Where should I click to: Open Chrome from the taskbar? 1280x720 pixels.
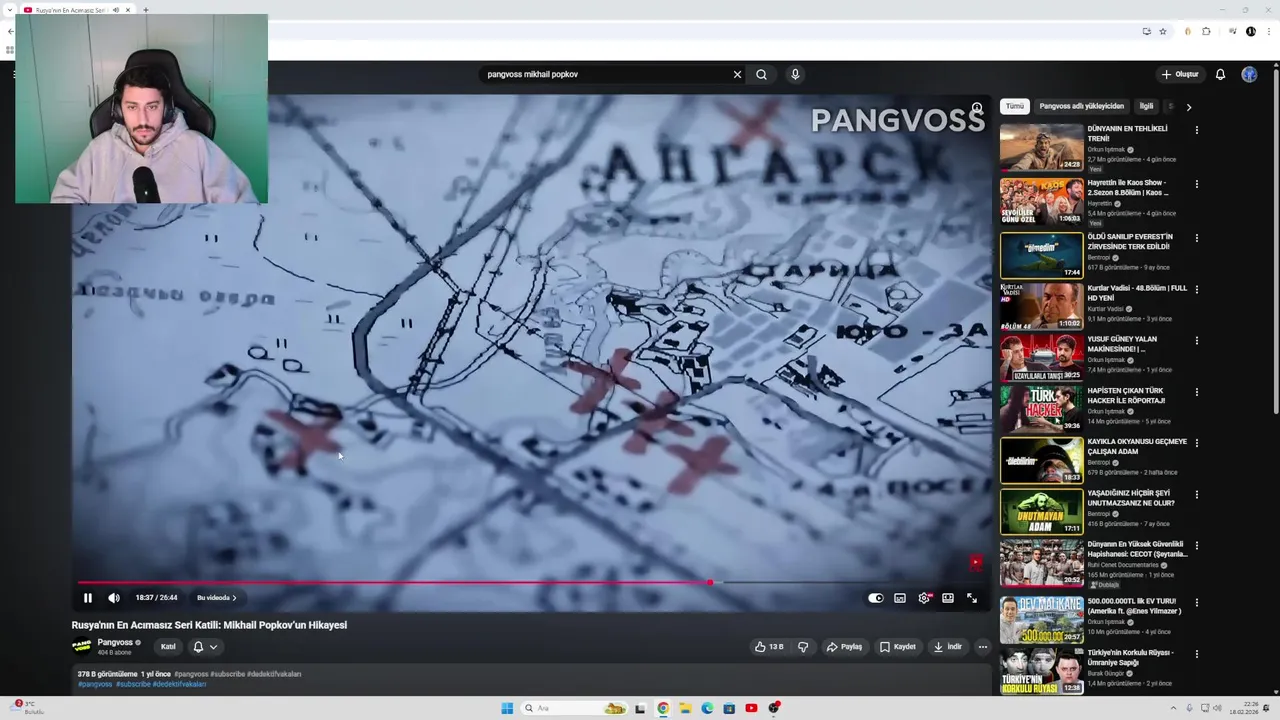(662, 708)
